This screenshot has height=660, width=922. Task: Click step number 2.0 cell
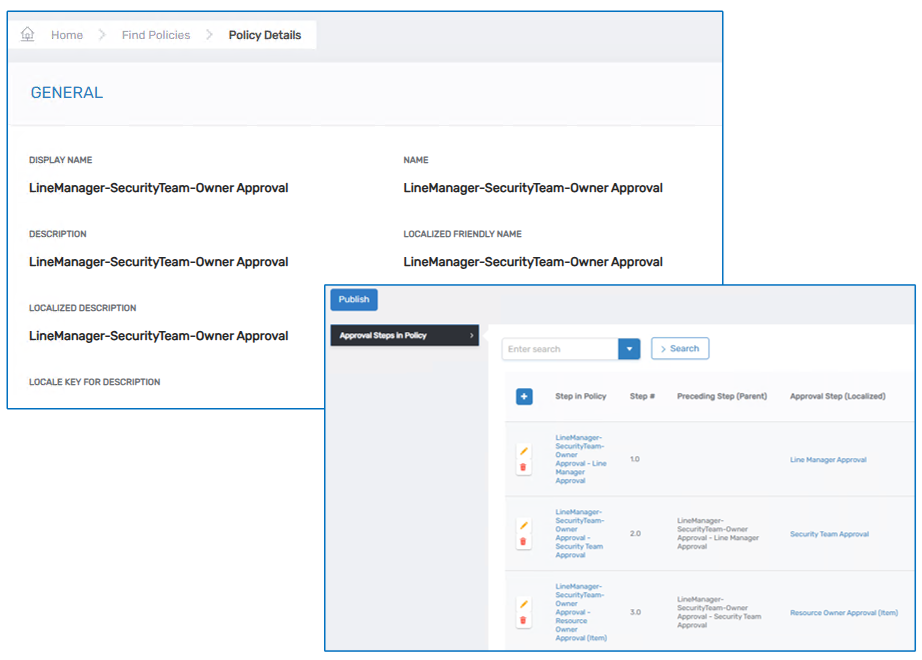[635, 534]
